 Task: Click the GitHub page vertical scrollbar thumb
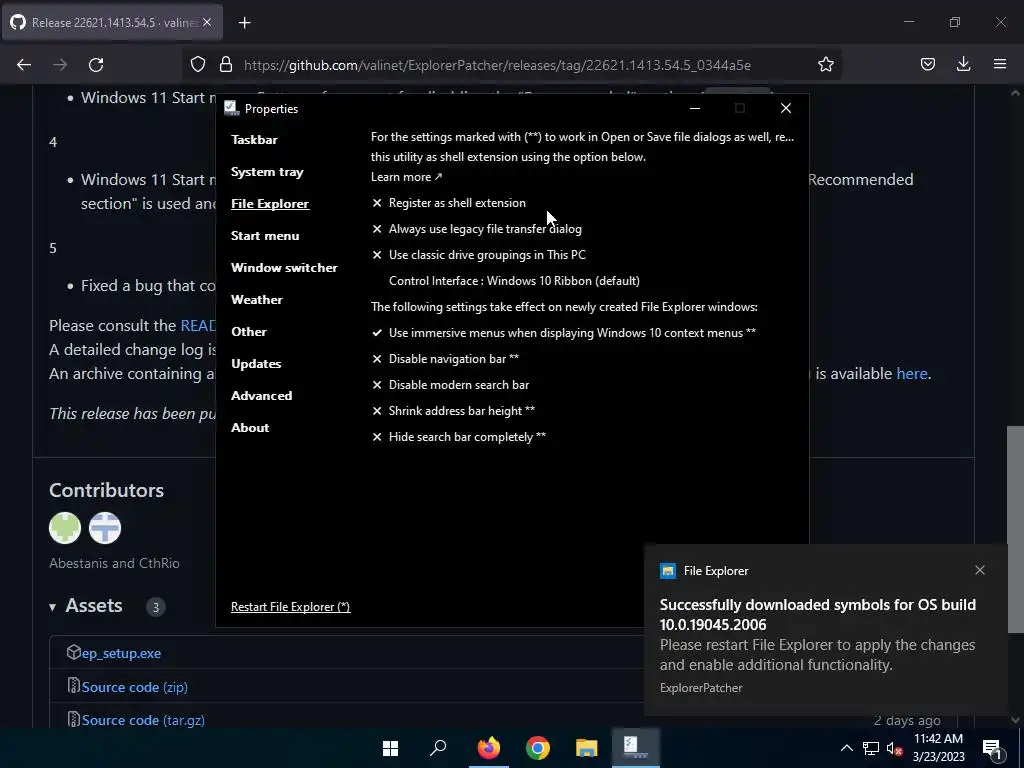1015,529
